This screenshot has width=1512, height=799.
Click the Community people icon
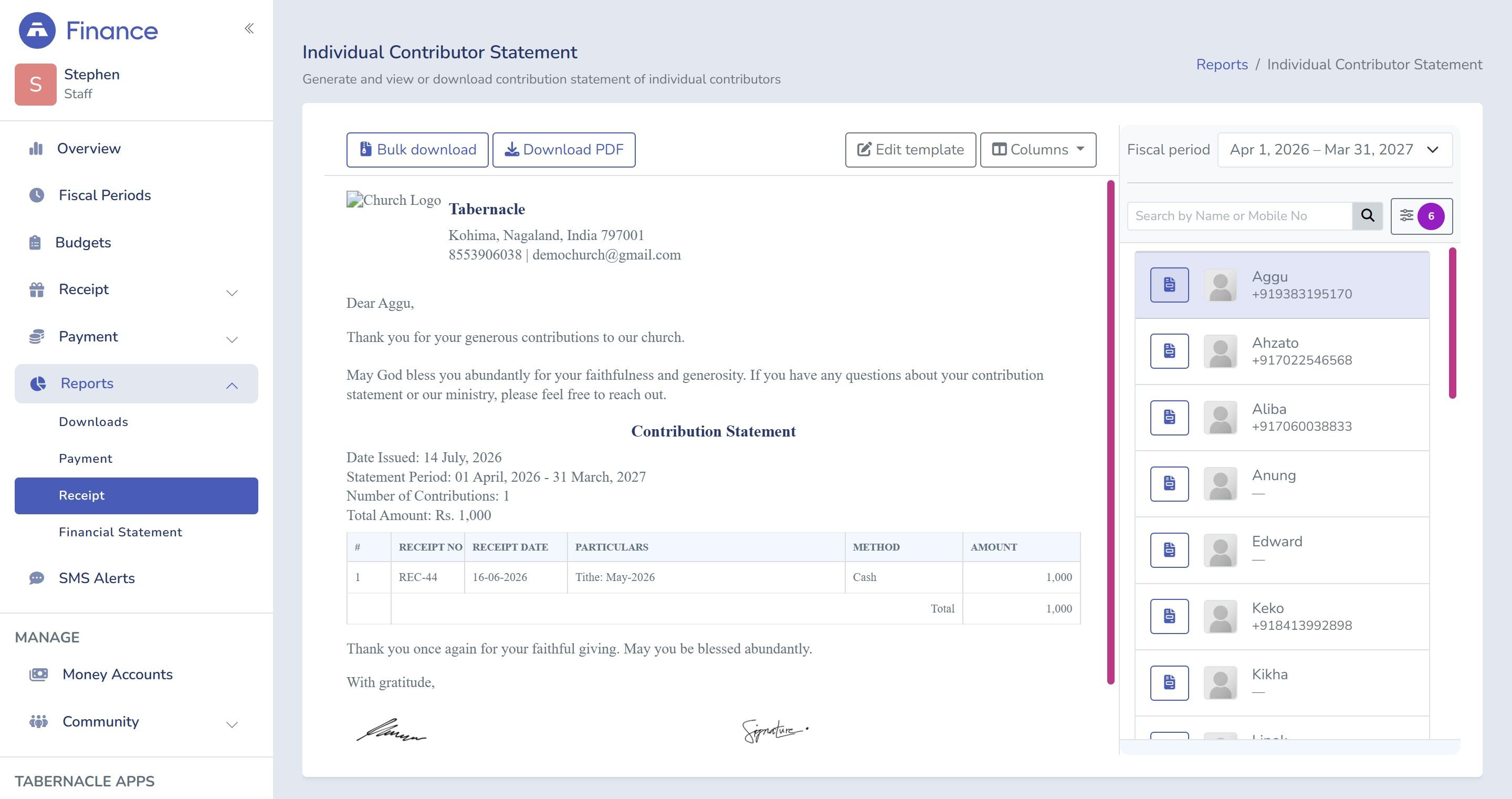(x=39, y=721)
